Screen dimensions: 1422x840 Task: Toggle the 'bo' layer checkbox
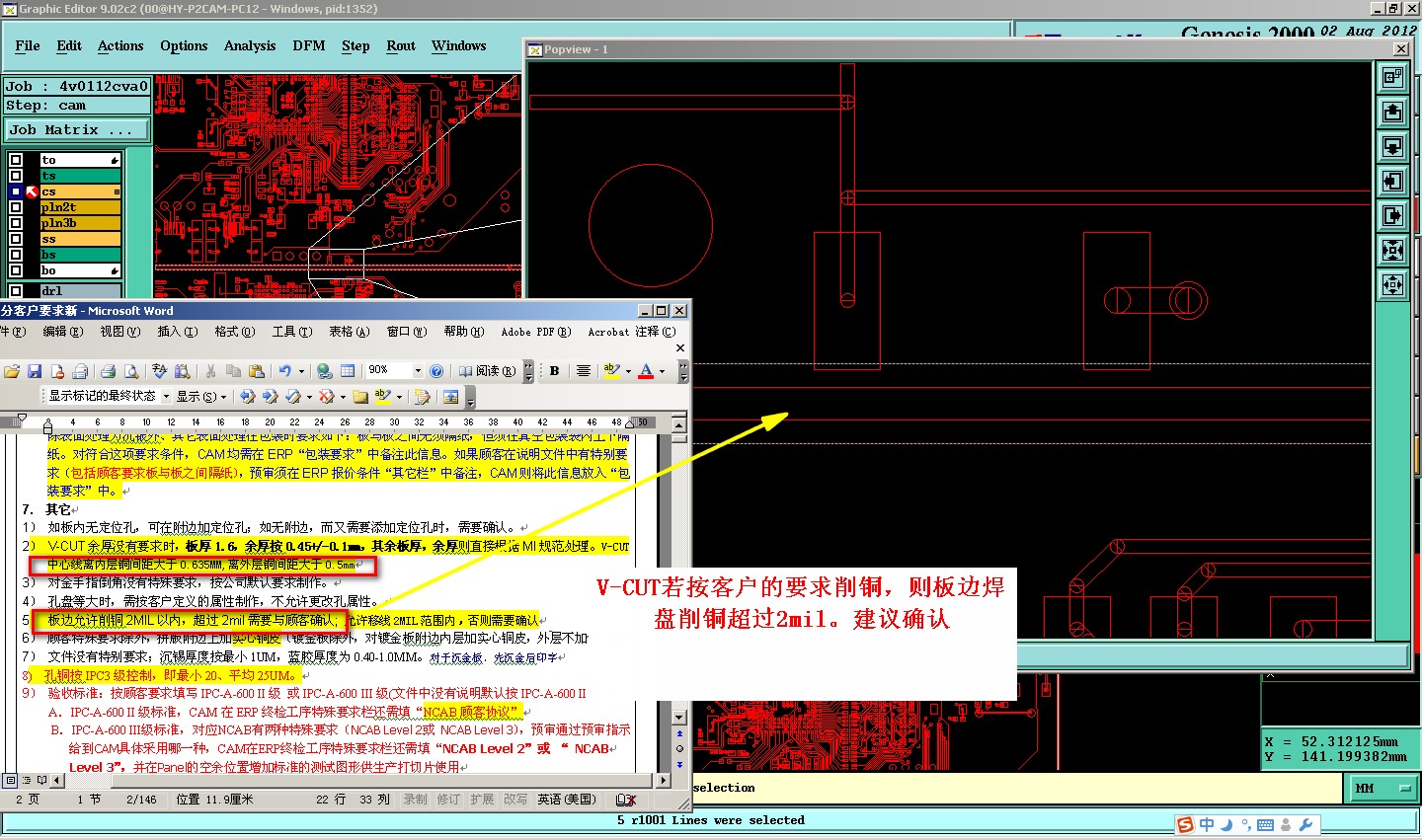16,270
